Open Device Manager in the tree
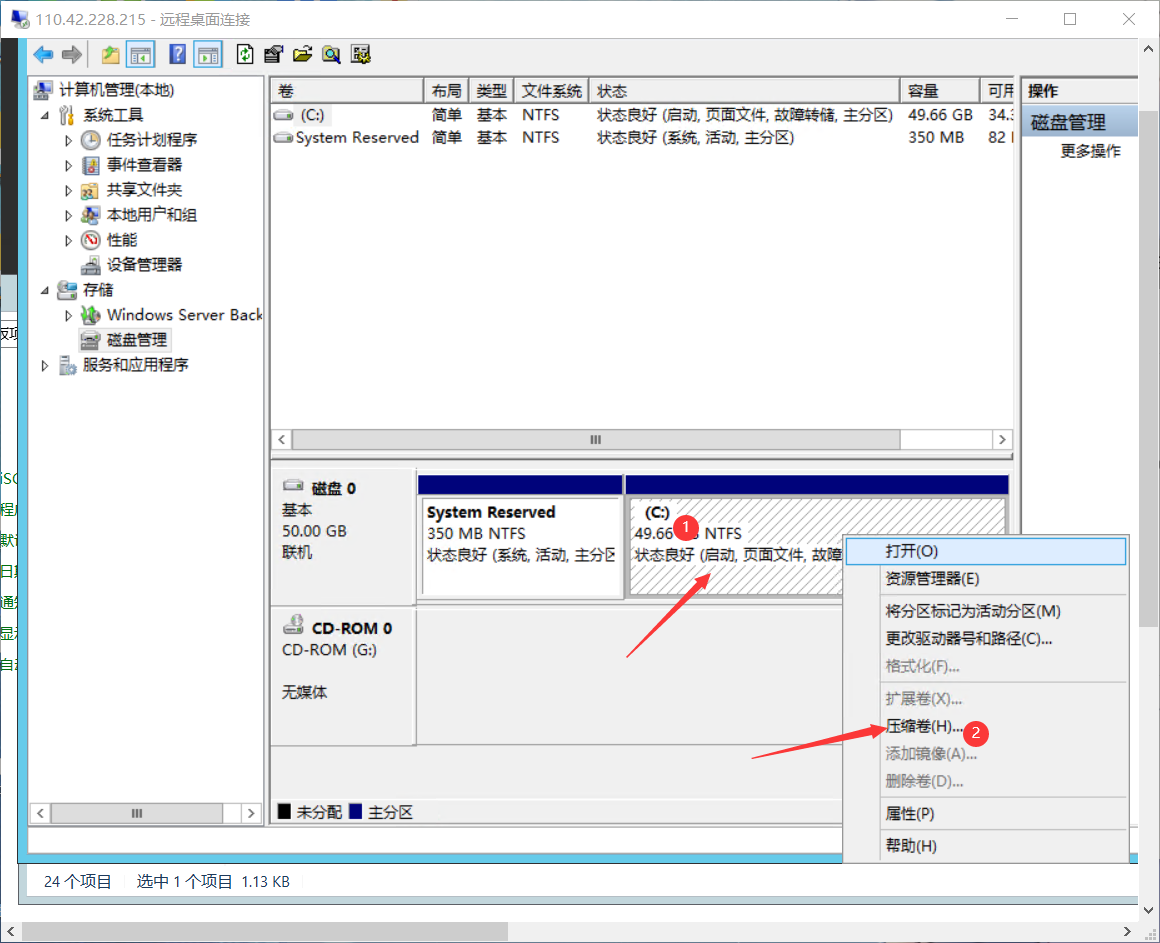This screenshot has height=943, width=1160. [144, 265]
